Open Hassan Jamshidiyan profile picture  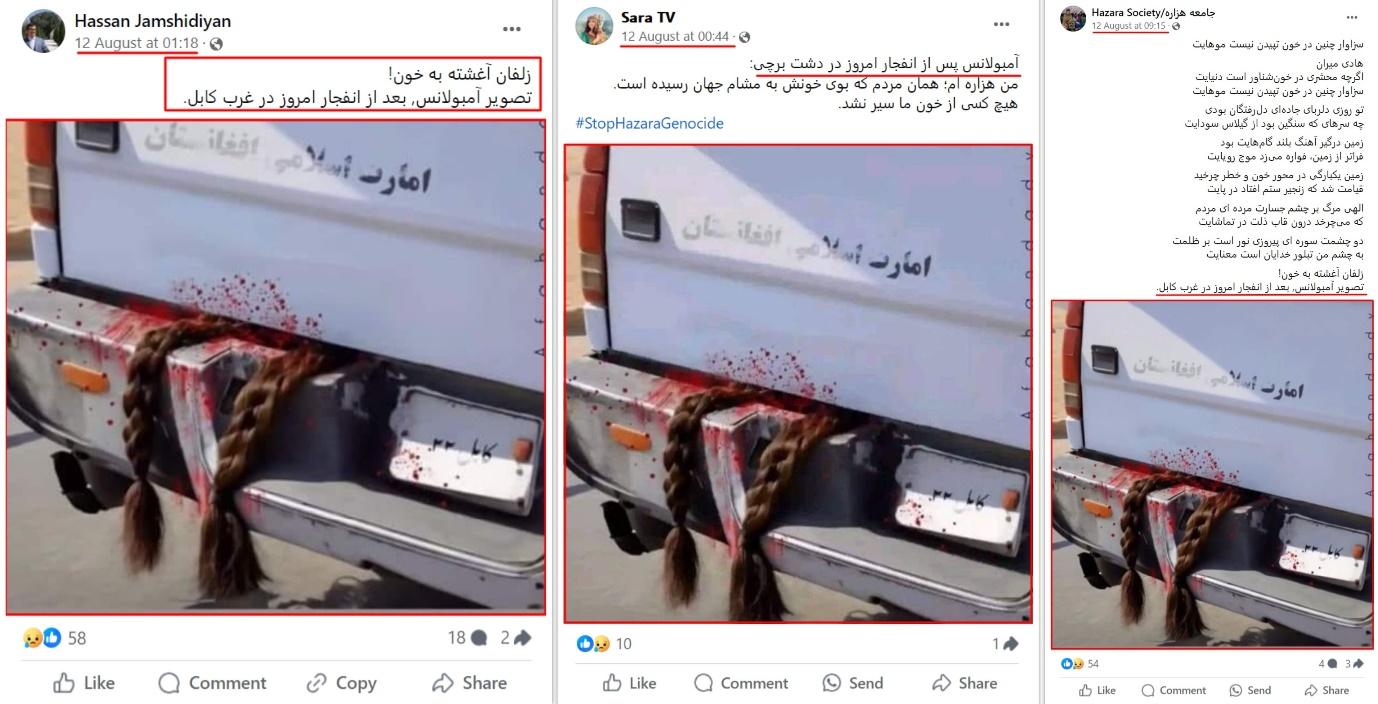(44, 31)
